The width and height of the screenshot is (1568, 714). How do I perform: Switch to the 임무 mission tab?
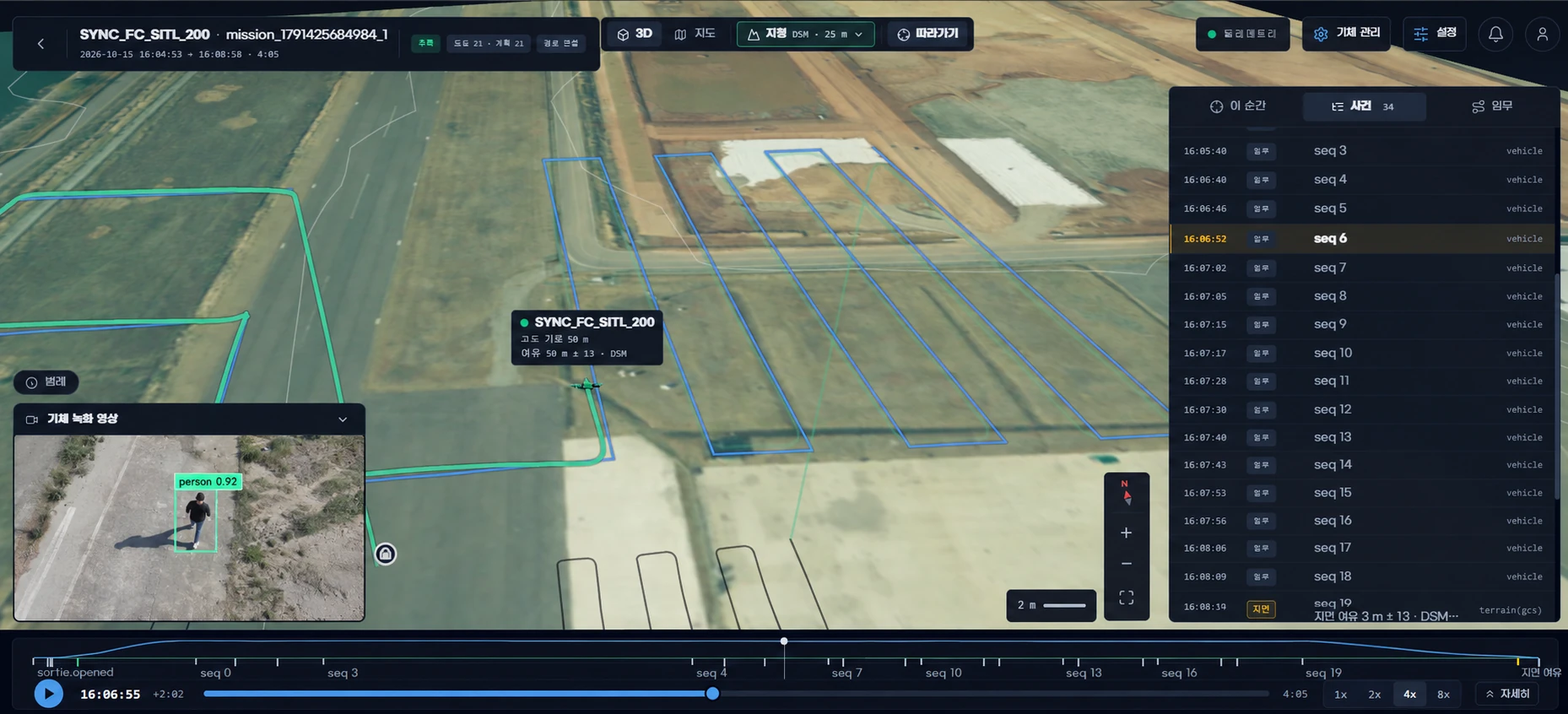tap(1492, 106)
